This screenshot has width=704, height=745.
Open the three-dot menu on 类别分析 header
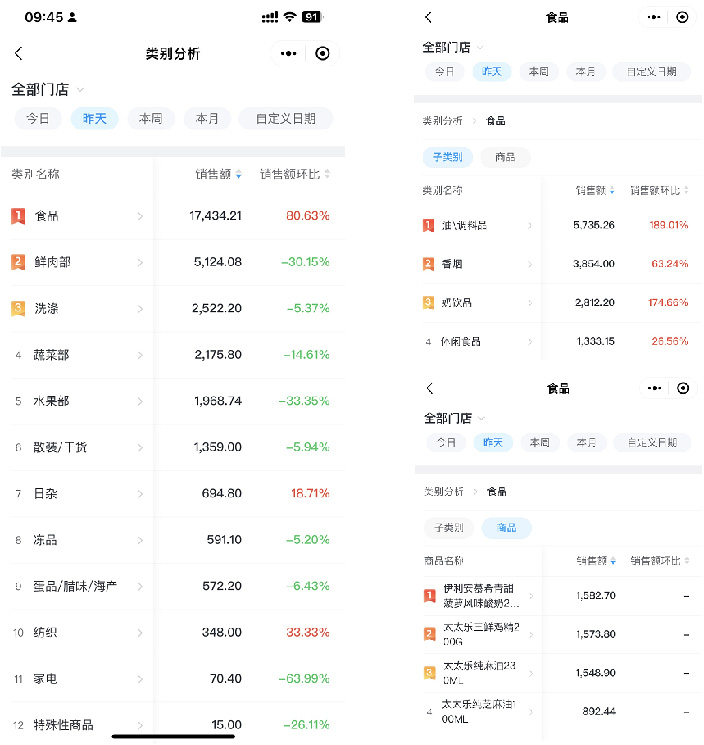288,53
